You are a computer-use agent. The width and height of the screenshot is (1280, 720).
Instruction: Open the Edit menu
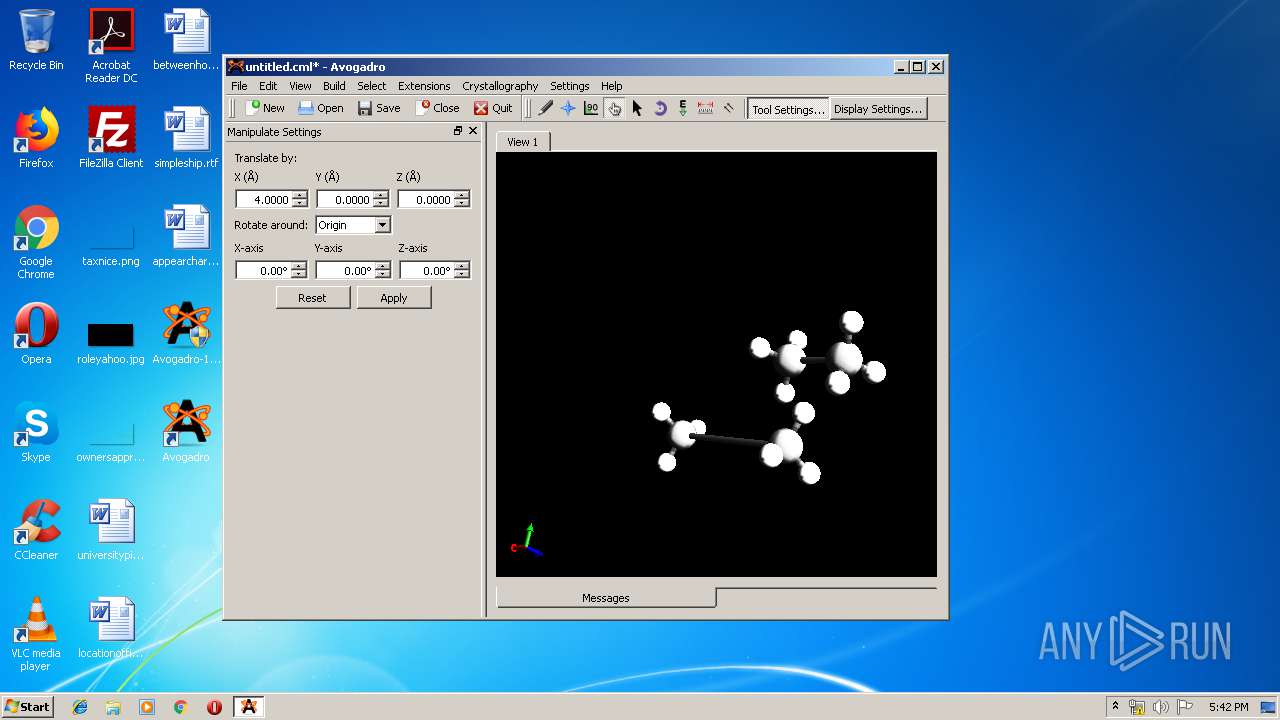[x=268, y=86]
